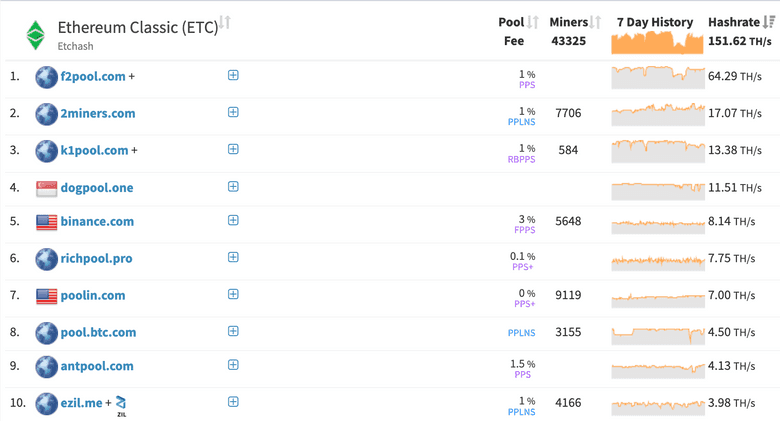Expand the pool.btc.com row plus box
The height and width of the screenshot is (421, 780).
(x=233, y=331)
